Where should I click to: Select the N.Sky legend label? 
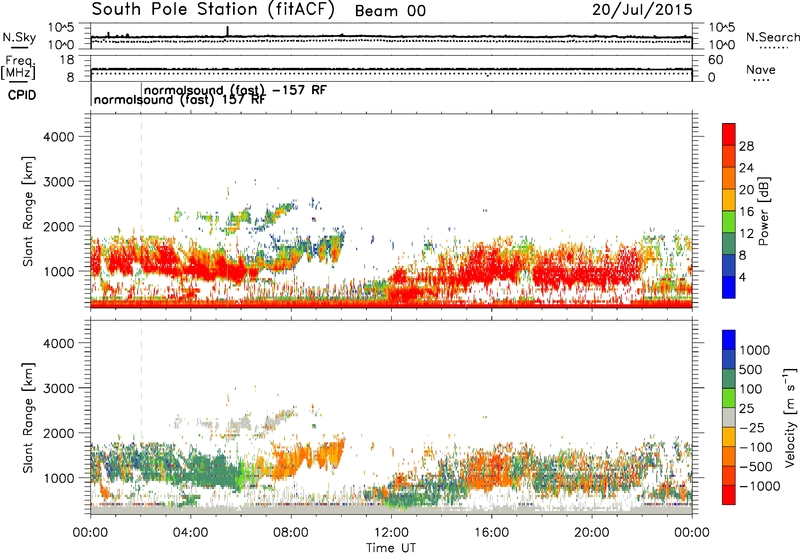tap(19, 37)
